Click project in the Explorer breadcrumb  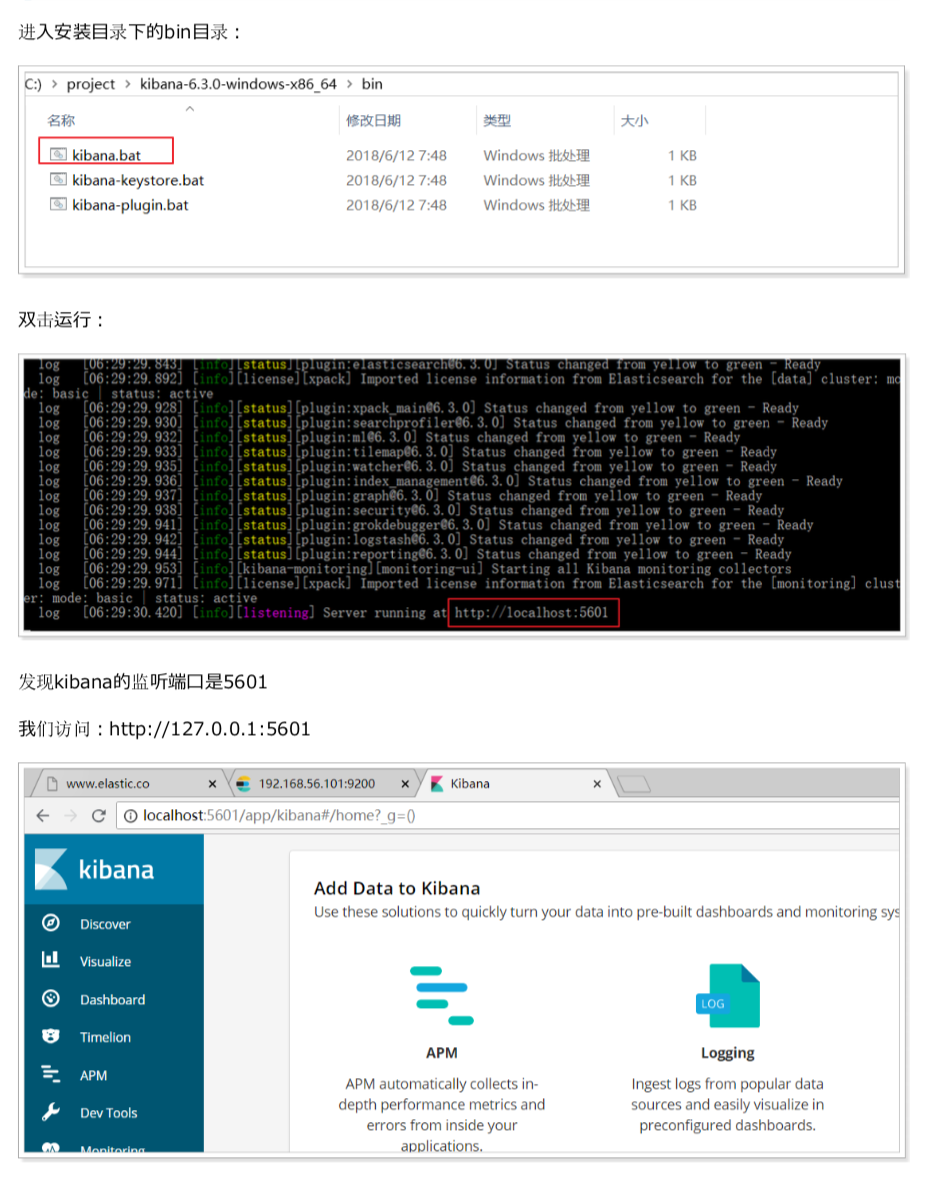[x=91, y=84]
